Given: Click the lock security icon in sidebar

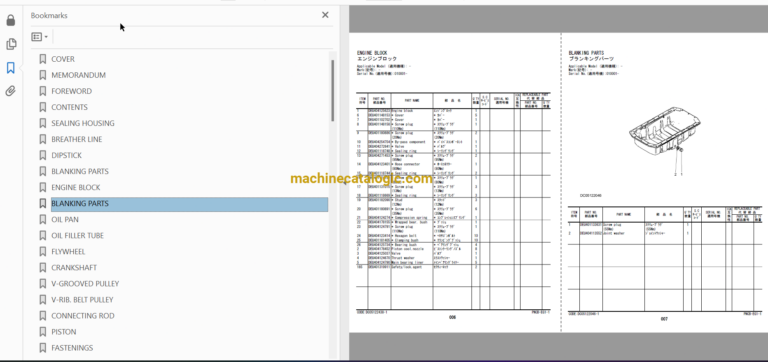Looking at the screenshot, I should click(11, 20).
